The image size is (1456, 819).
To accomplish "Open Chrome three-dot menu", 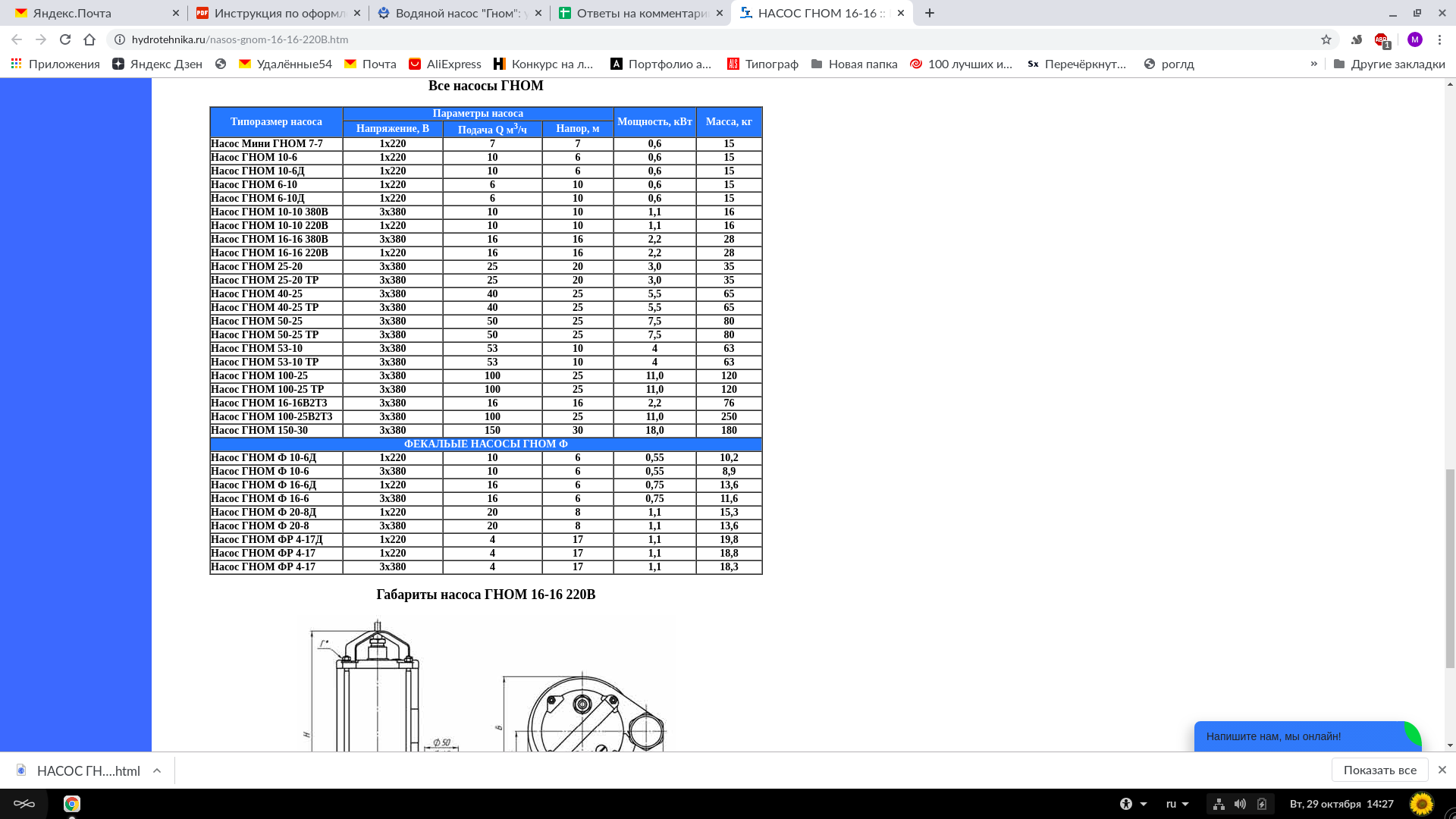I will point(1439,39).
